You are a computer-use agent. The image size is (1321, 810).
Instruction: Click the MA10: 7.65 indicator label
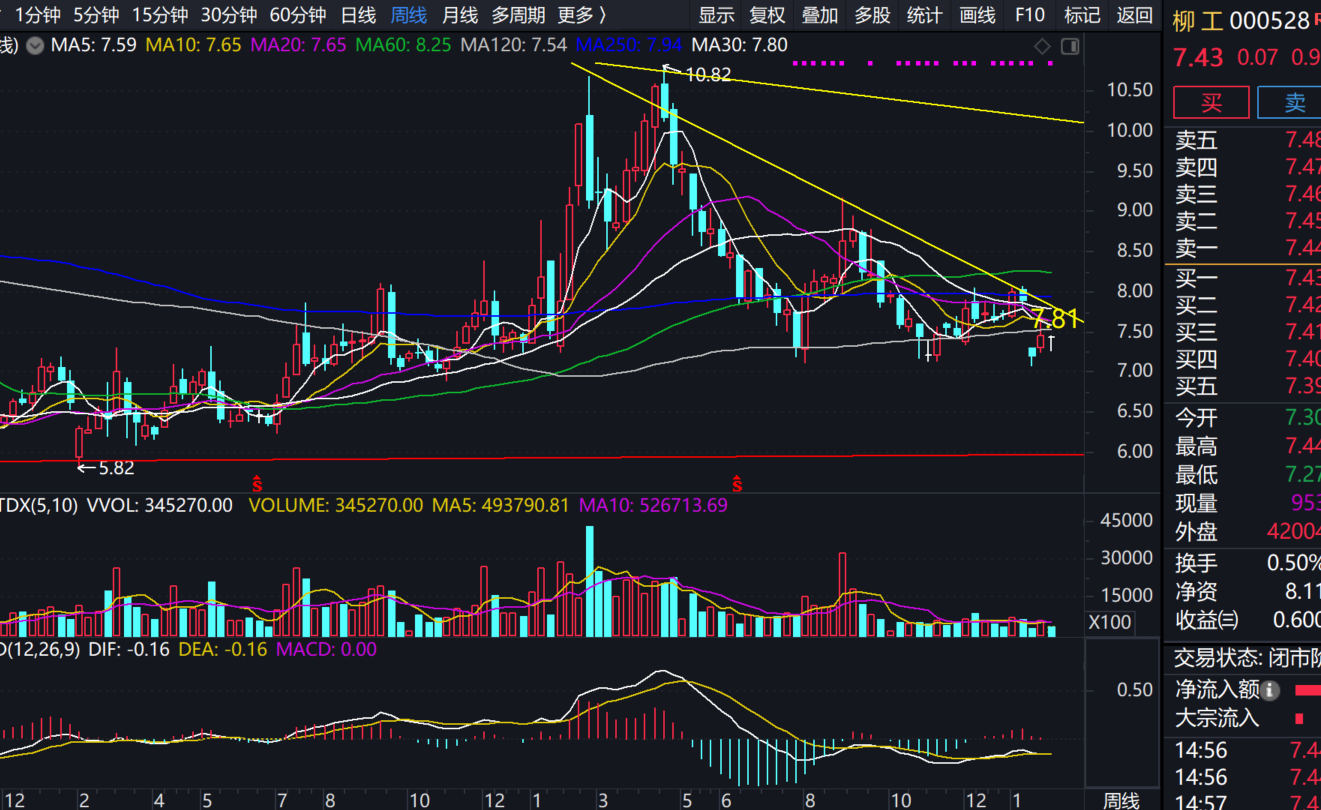(193, 45)
